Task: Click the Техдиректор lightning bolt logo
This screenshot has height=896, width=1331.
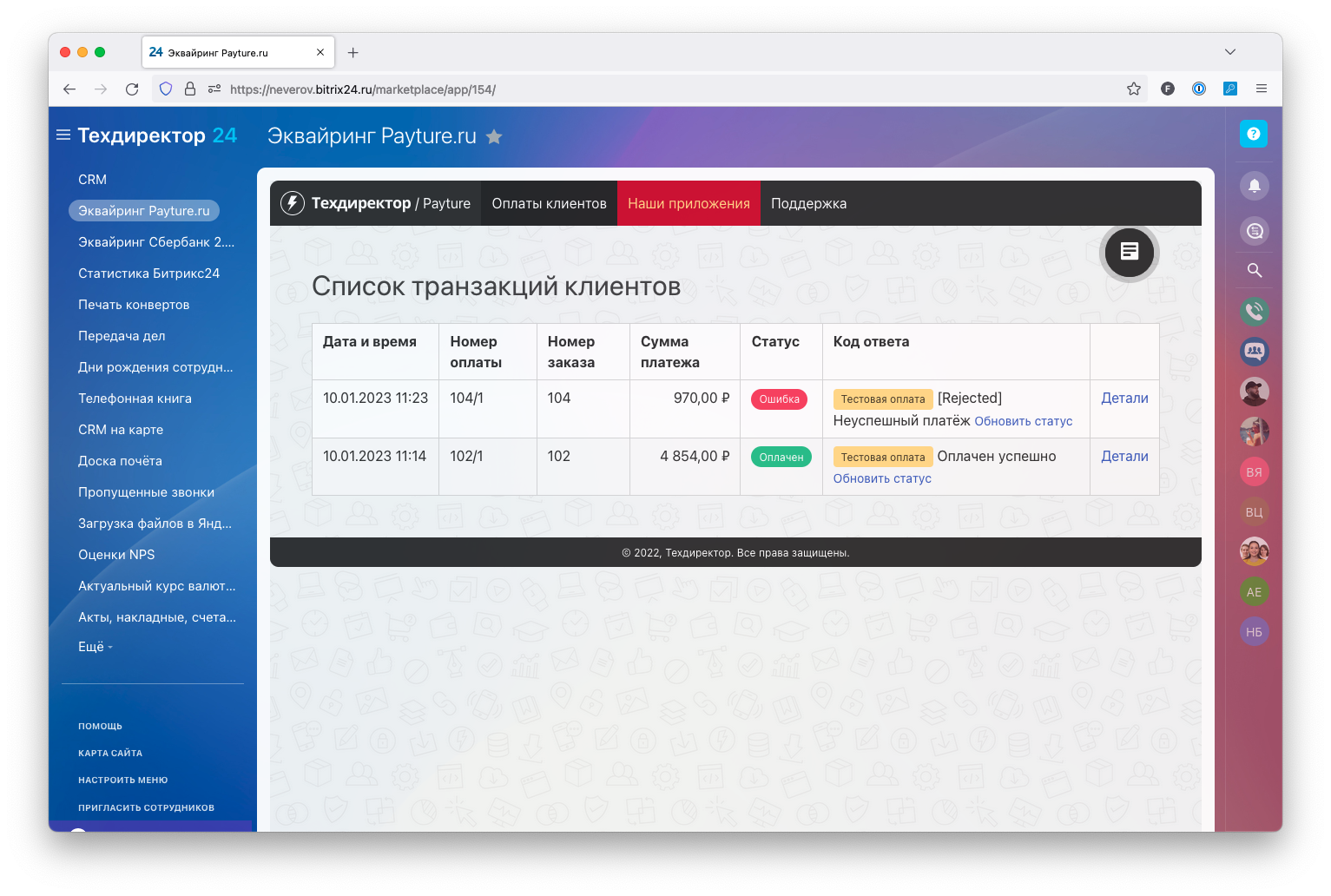Action: pyautogui.click(x=293, y=203)
